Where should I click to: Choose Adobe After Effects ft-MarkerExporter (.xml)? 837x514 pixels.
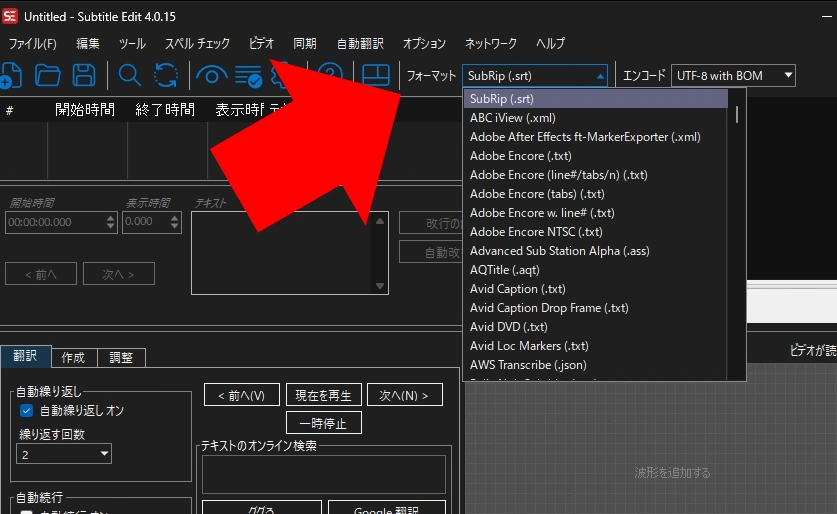click(x=595, y=137)
